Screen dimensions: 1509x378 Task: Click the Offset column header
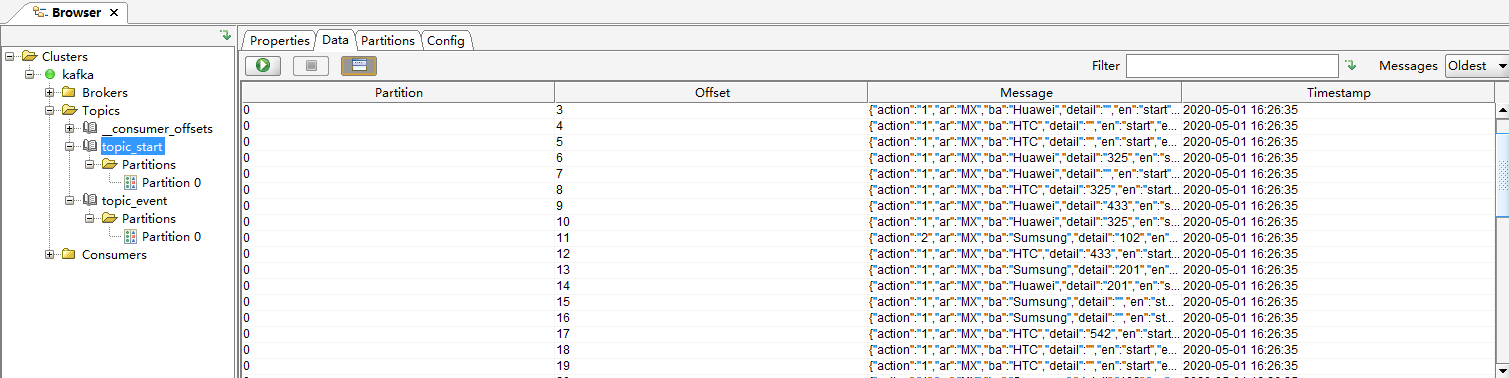(712, 92)
